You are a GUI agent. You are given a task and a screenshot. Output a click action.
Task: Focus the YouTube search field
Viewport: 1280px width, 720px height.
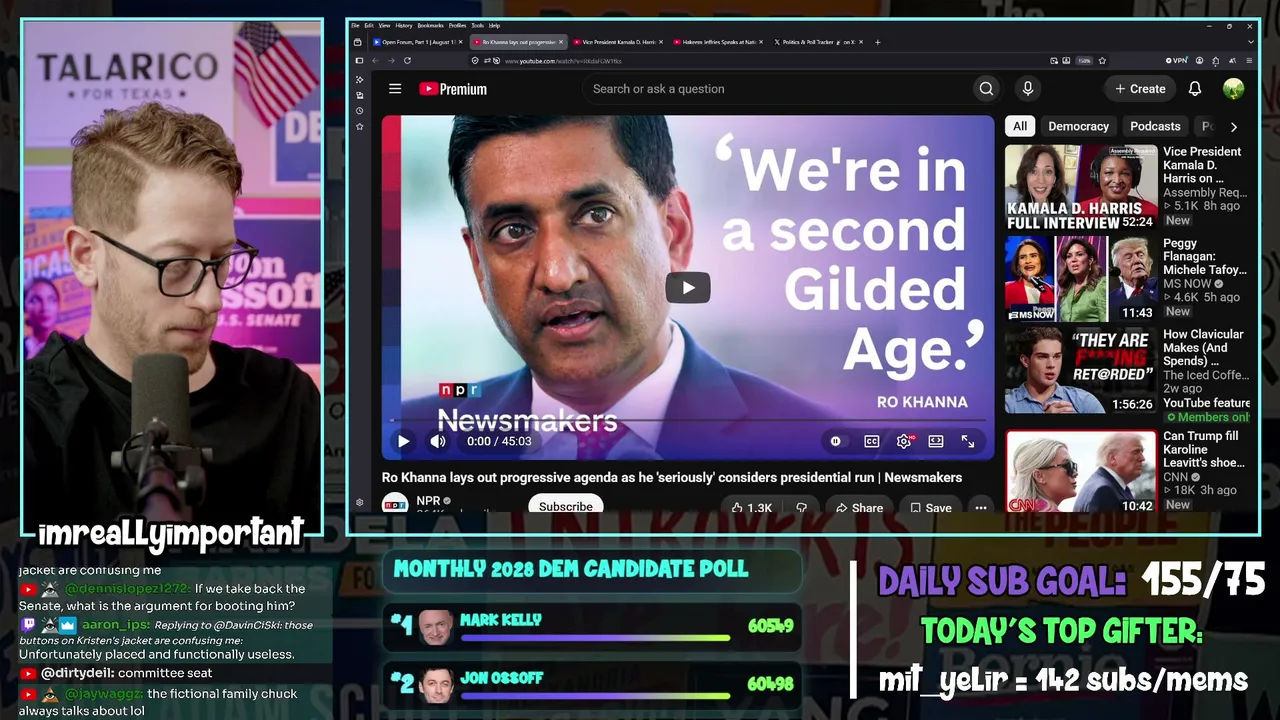click(778, 89)
